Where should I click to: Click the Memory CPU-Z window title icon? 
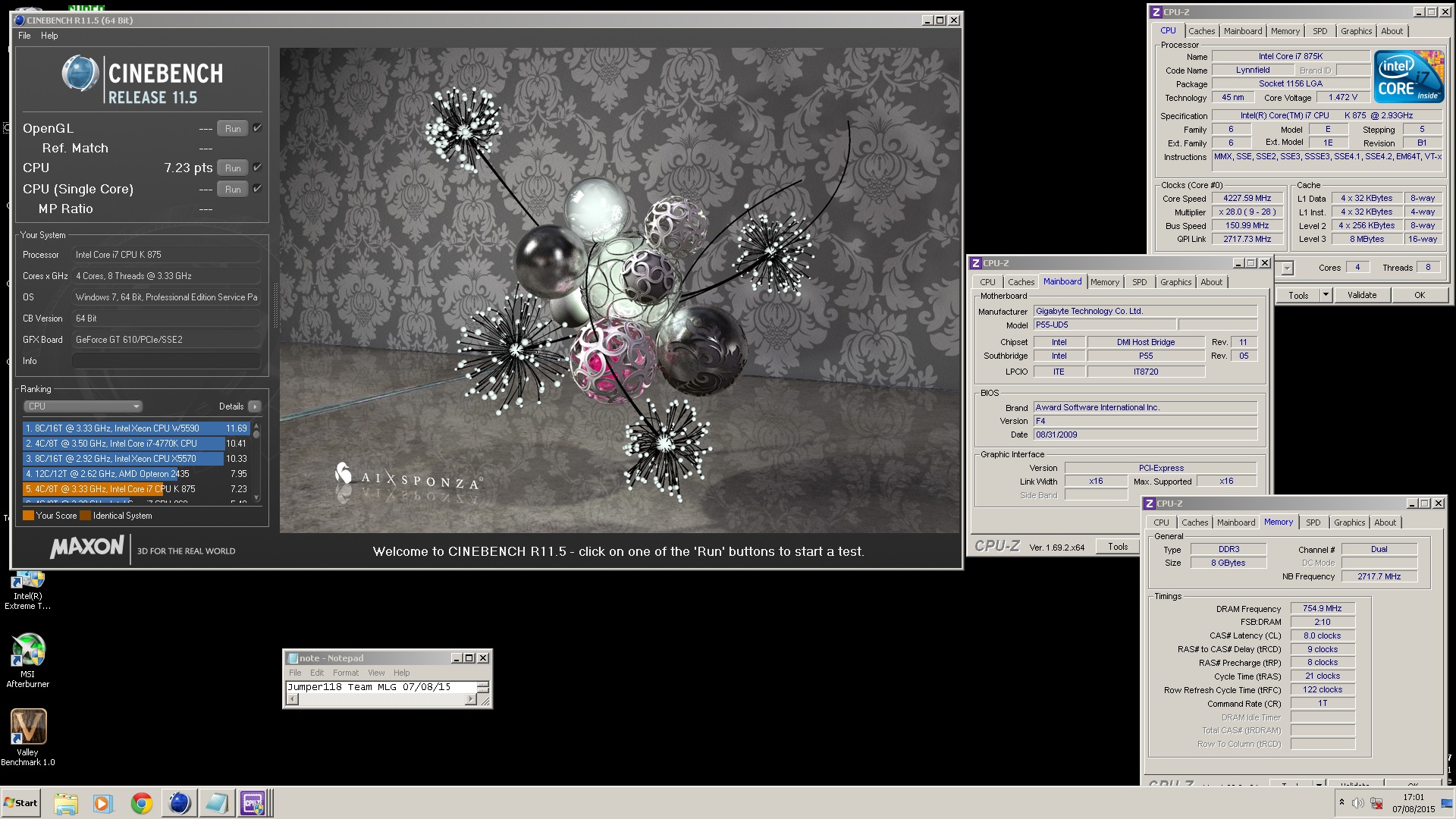pyautogui.click(x=1149, y=504)
